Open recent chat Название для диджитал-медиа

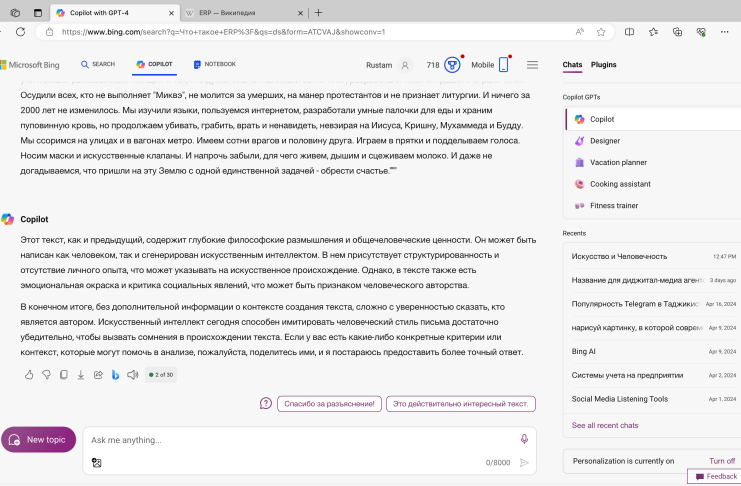(653, 280)
